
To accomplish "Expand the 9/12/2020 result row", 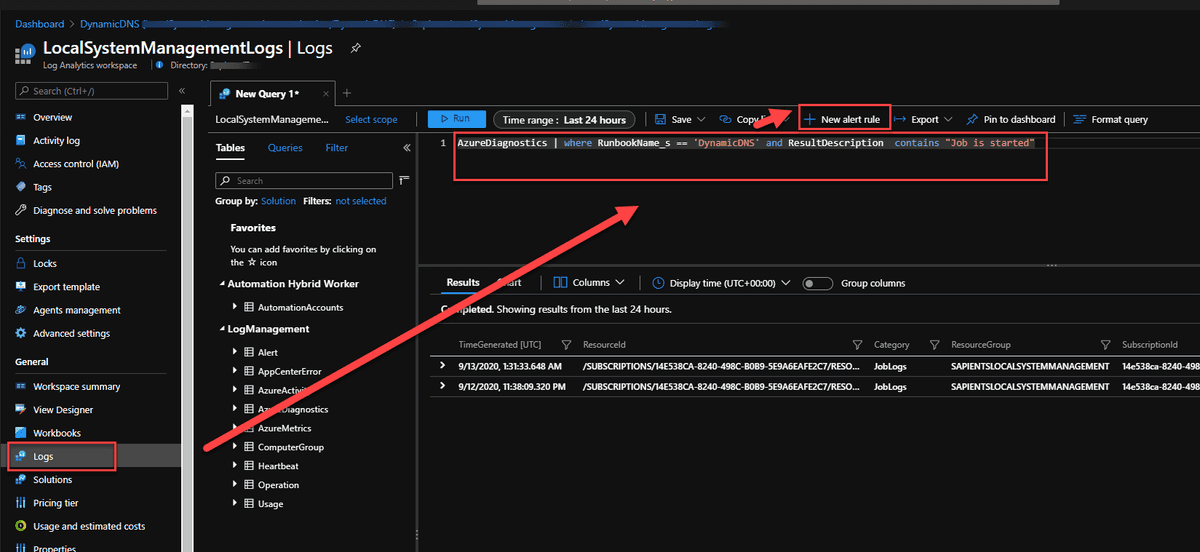I will [x=444, y=385].
